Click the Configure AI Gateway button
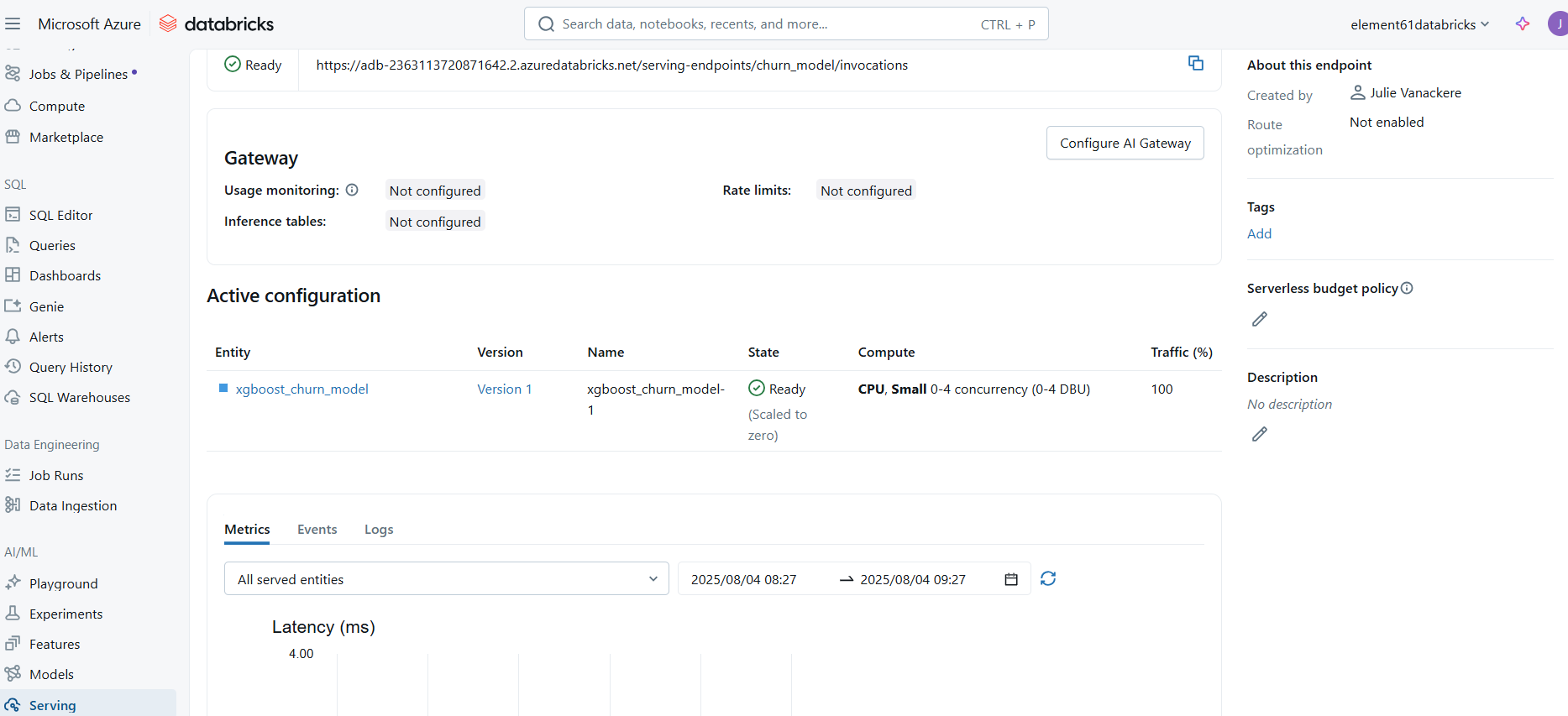The width and height of the screenshot is (1568, 716). point(1125,143)
